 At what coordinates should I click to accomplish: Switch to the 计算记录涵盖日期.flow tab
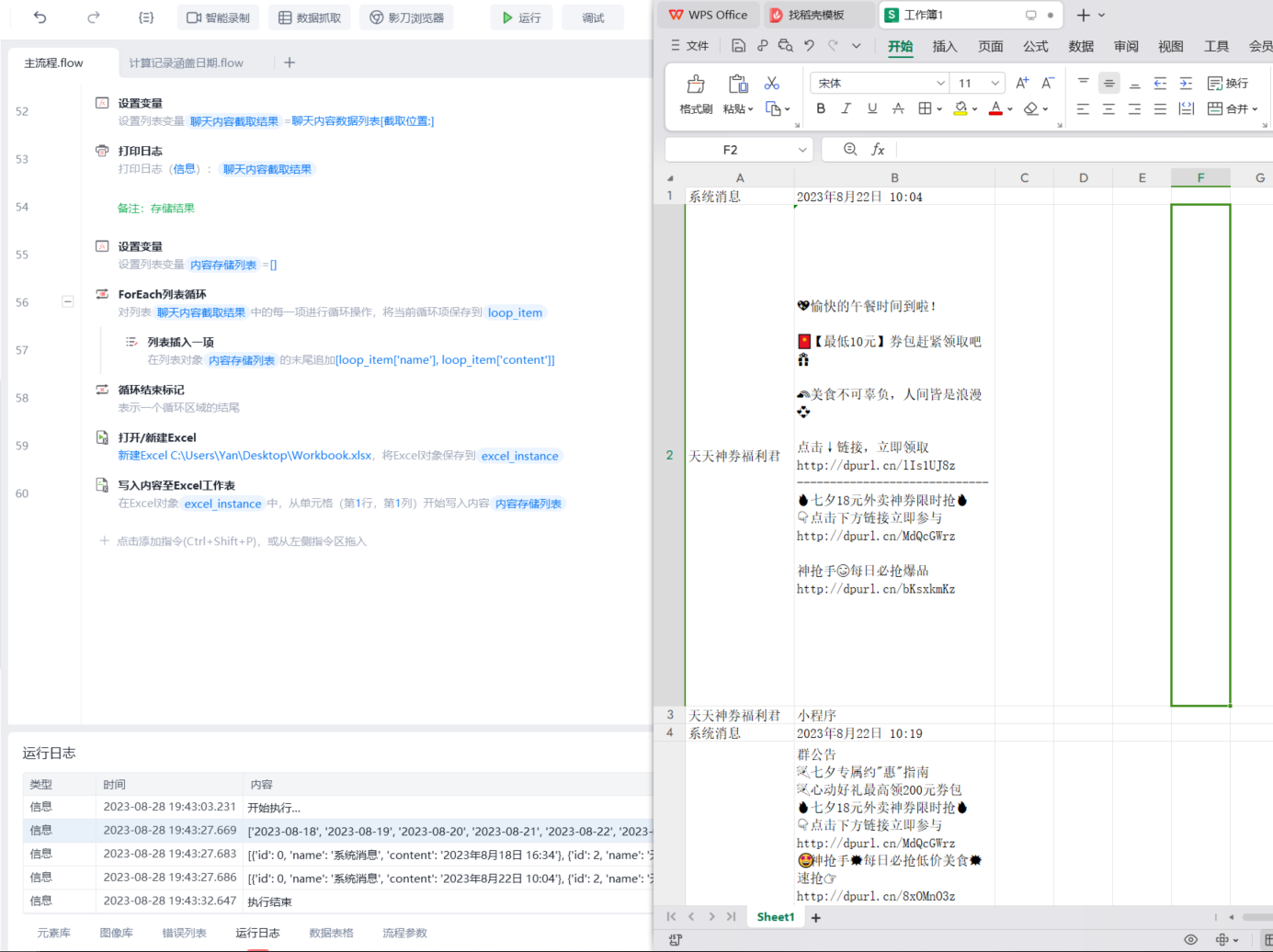(x=186, y=62)
